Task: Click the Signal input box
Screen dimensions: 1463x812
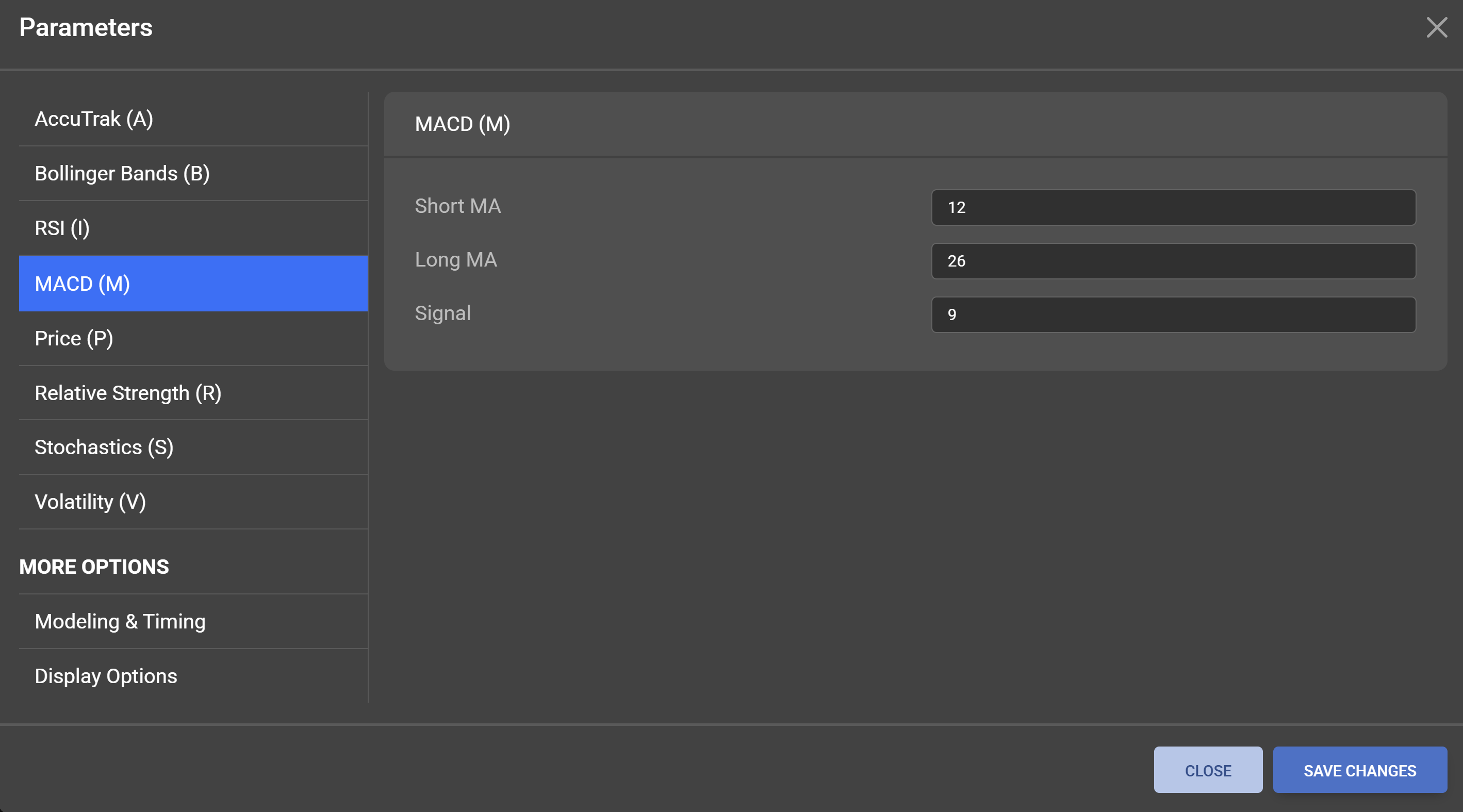Action: point(1173,314)
